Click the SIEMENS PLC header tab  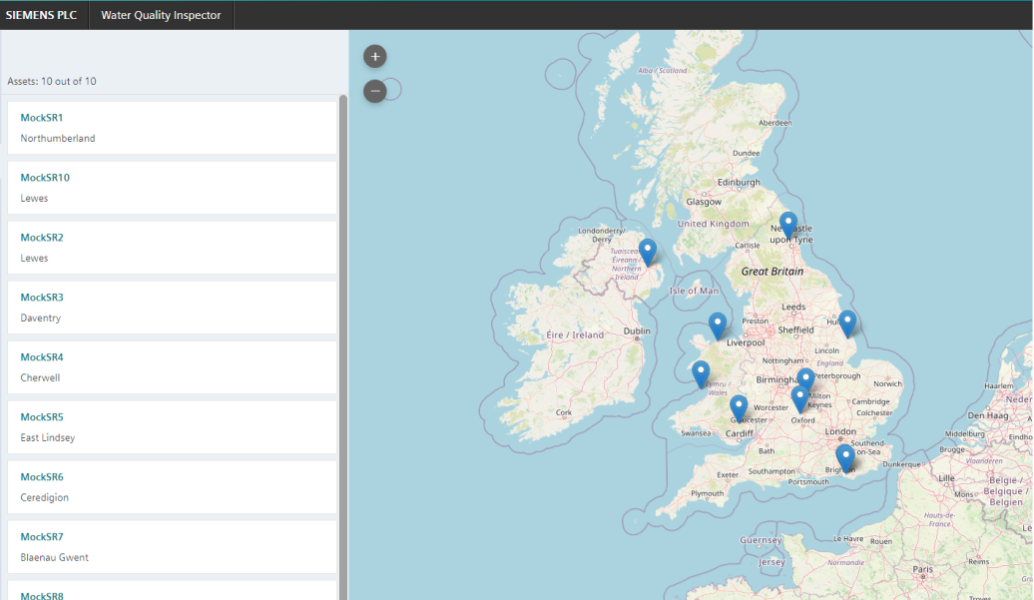pos(41,15)
